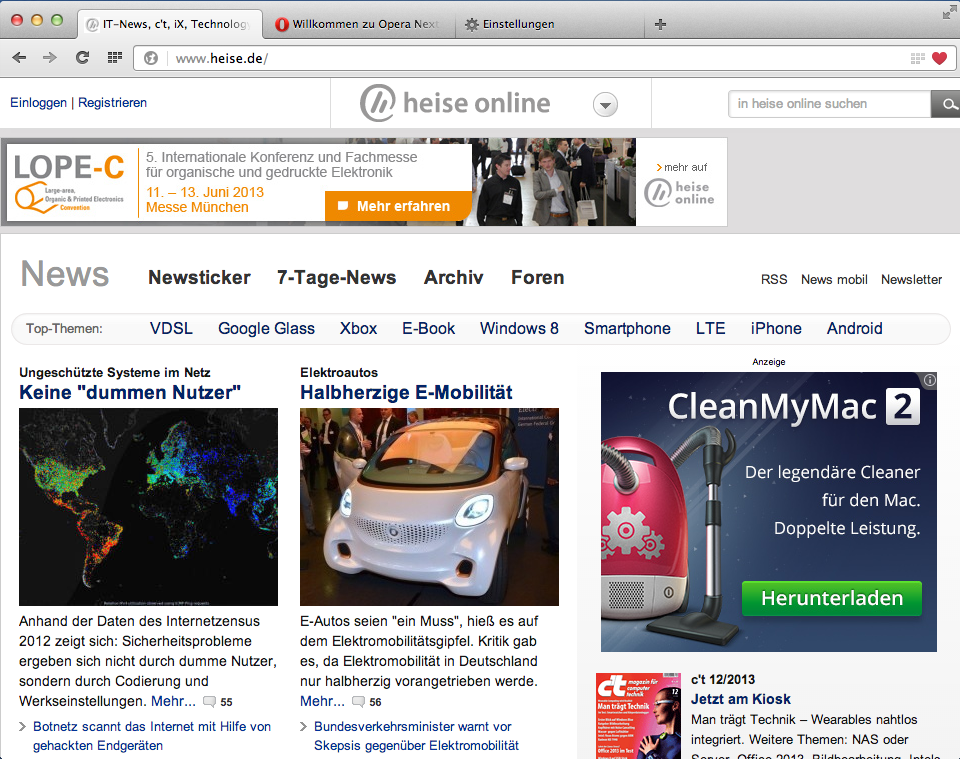
Task: Reload the heise.de page
Action: click(x=82, y=58)
